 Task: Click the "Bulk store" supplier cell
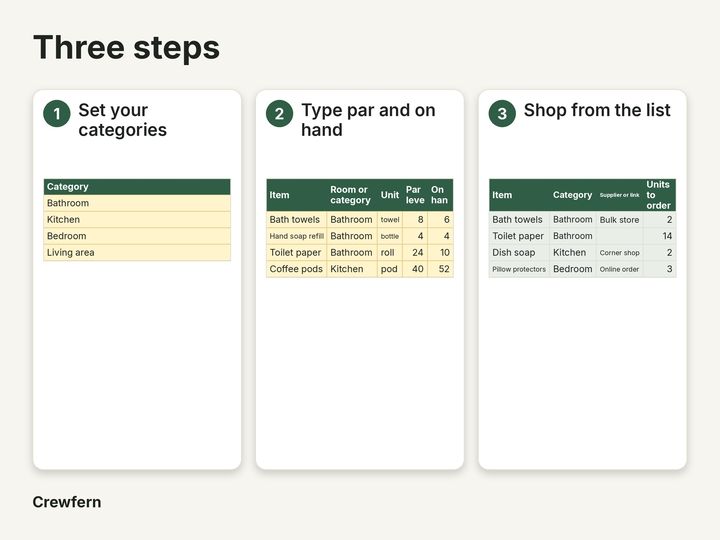click(620, 219)
